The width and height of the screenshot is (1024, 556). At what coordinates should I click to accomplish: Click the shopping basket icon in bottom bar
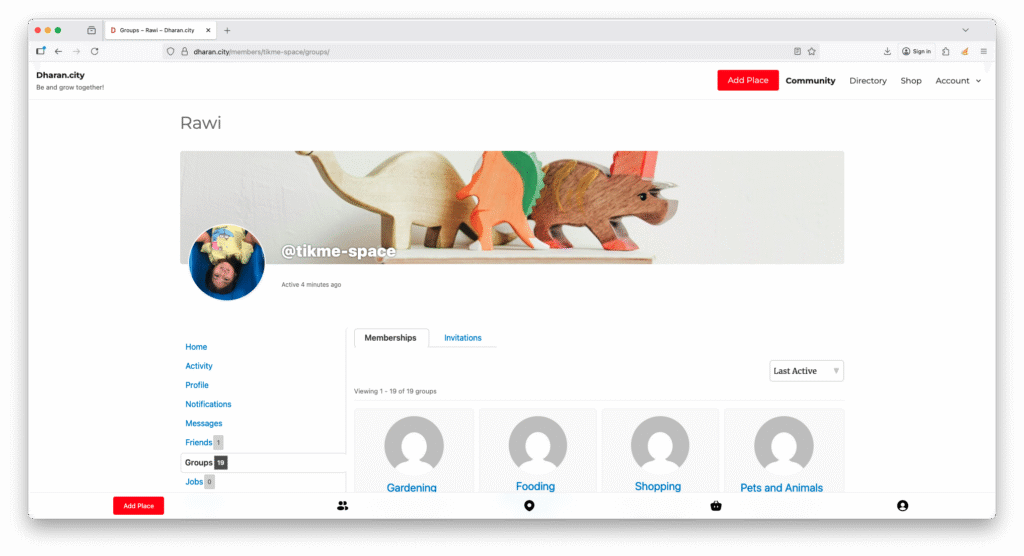(x=716, y=506)
